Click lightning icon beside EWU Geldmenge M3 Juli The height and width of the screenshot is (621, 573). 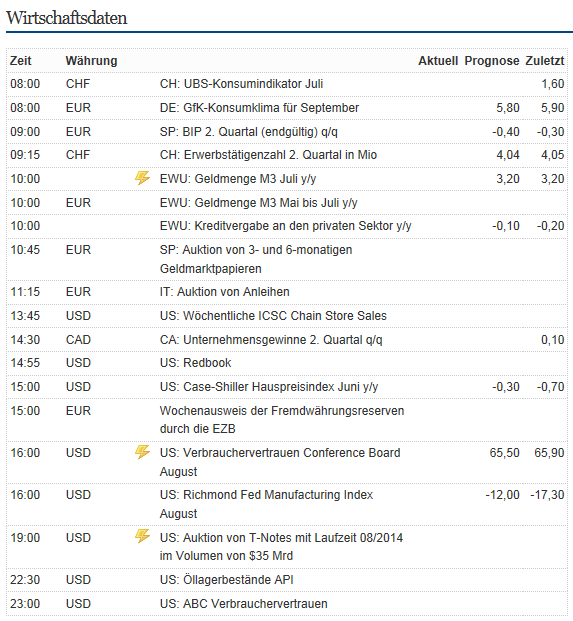coord(142,178)
